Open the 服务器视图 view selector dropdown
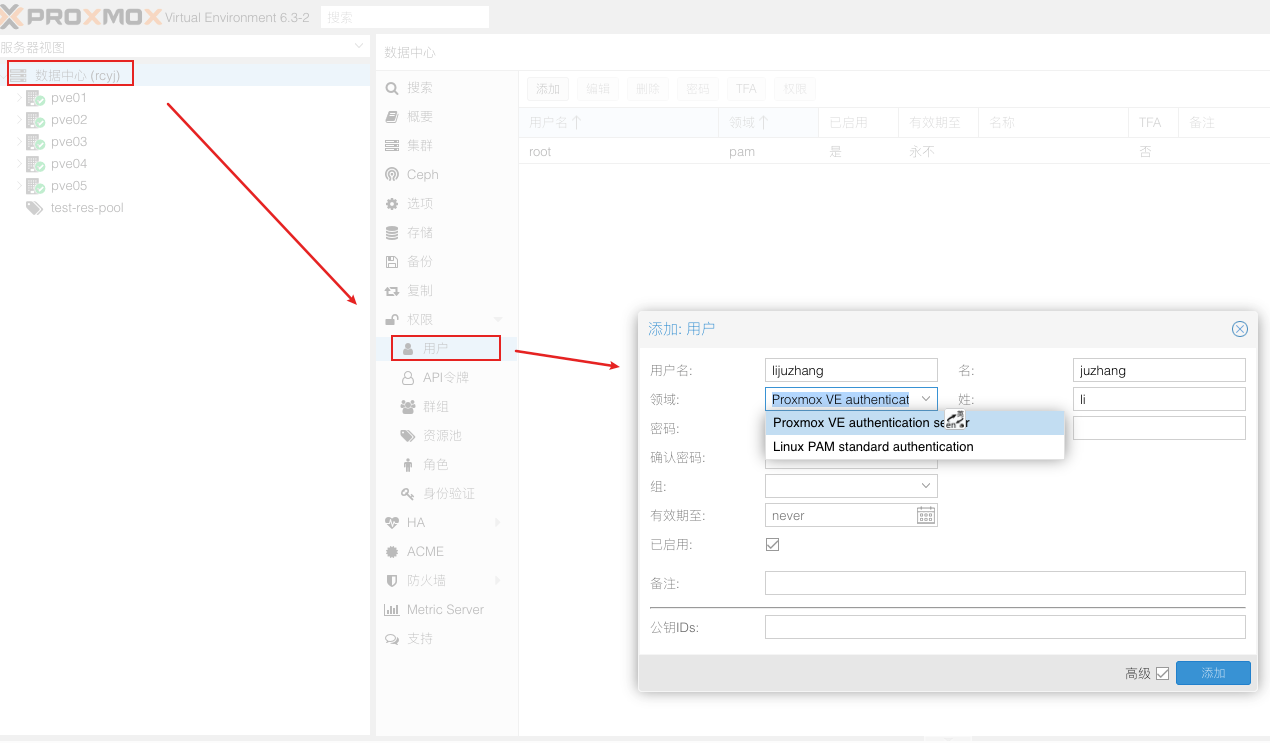Viewport: 1270px width, 743px height. click(359, 47)
